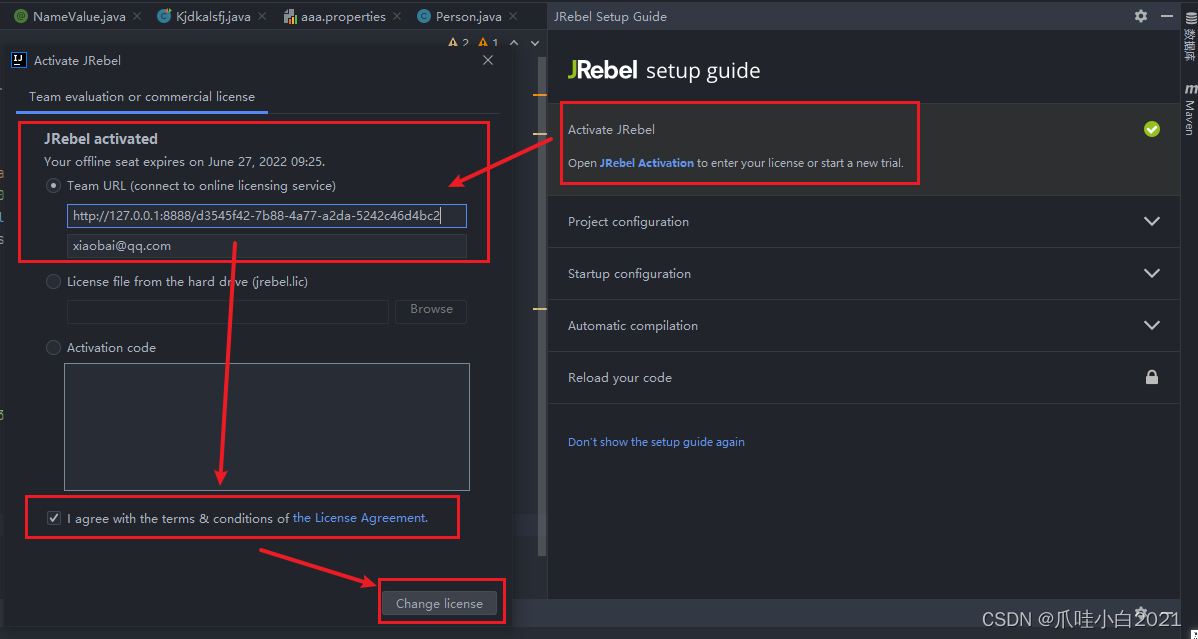Click Don't show the setup guide again

pyautogui.click(x=656, y=442)
